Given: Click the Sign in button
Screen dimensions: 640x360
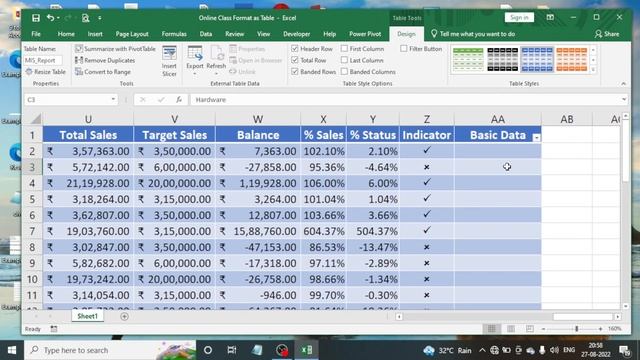Looking at the screenshot, I should pos(519,18).
